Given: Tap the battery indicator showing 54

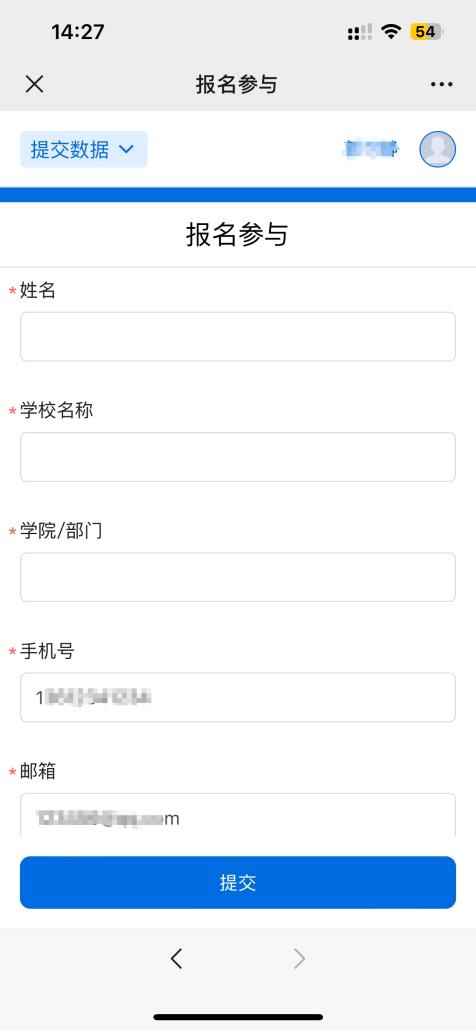Looking at the screenshot, I should [427, 32].
